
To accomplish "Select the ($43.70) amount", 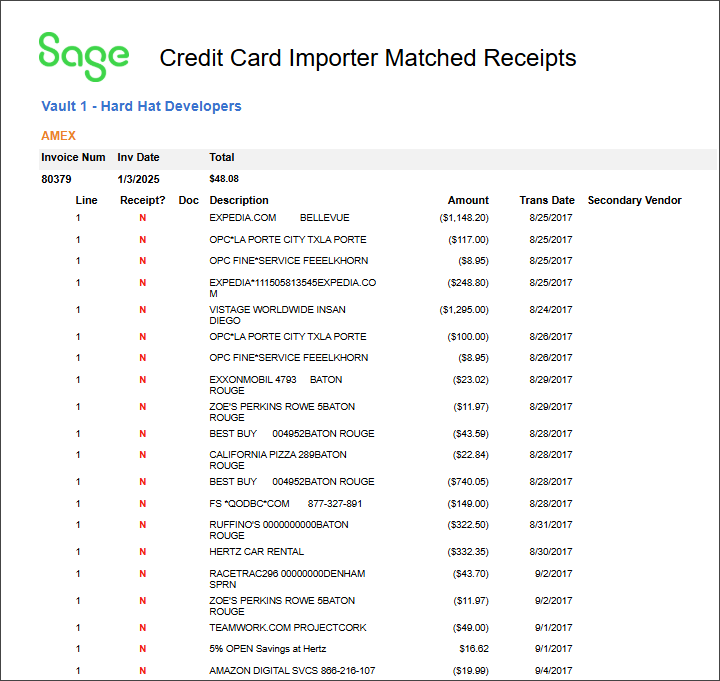I will (x=471, y=574).
